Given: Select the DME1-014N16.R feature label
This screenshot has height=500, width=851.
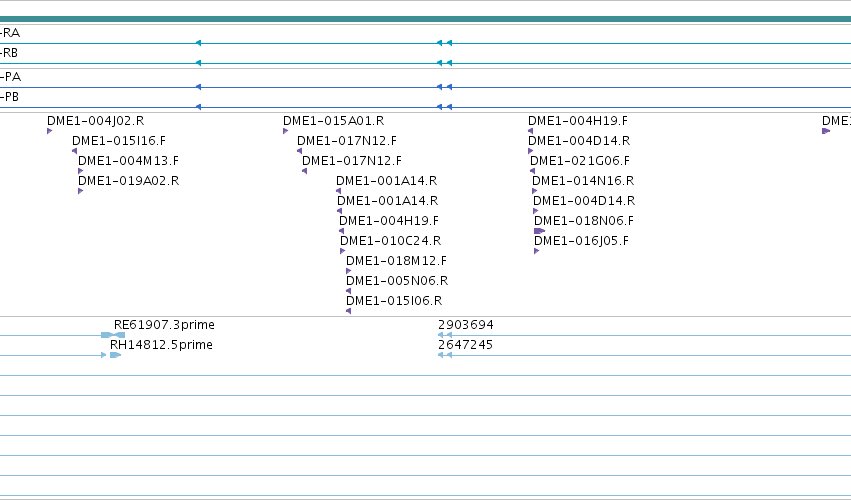Looking at the screenshot, I should point(583,181).
